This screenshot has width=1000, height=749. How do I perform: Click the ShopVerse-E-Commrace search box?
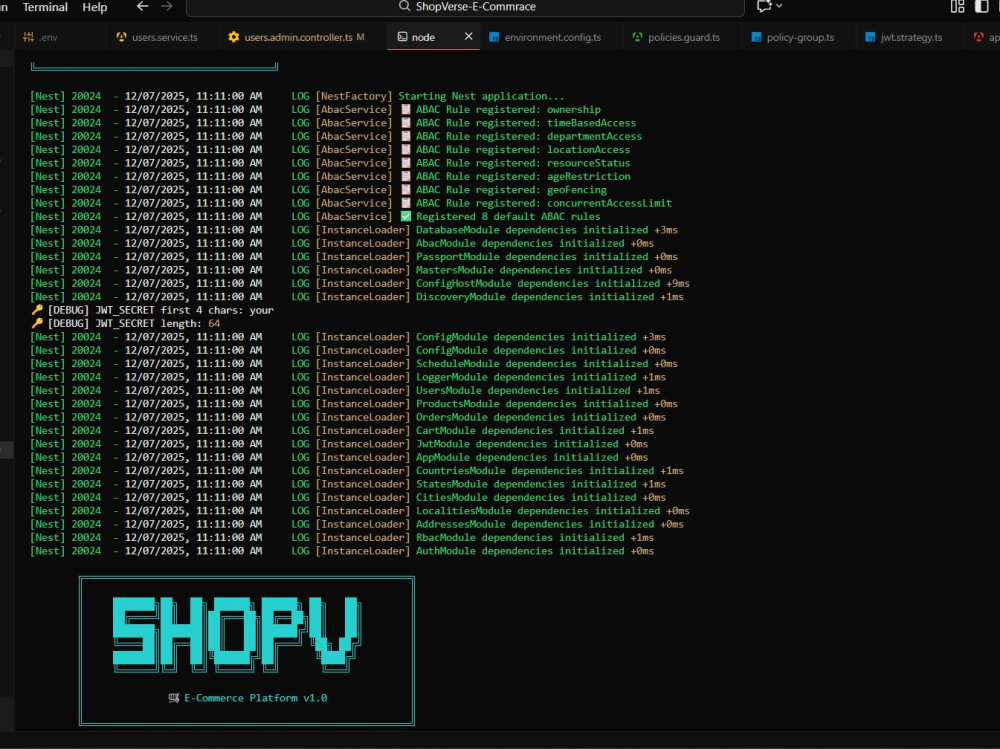[x=465, y=7]
